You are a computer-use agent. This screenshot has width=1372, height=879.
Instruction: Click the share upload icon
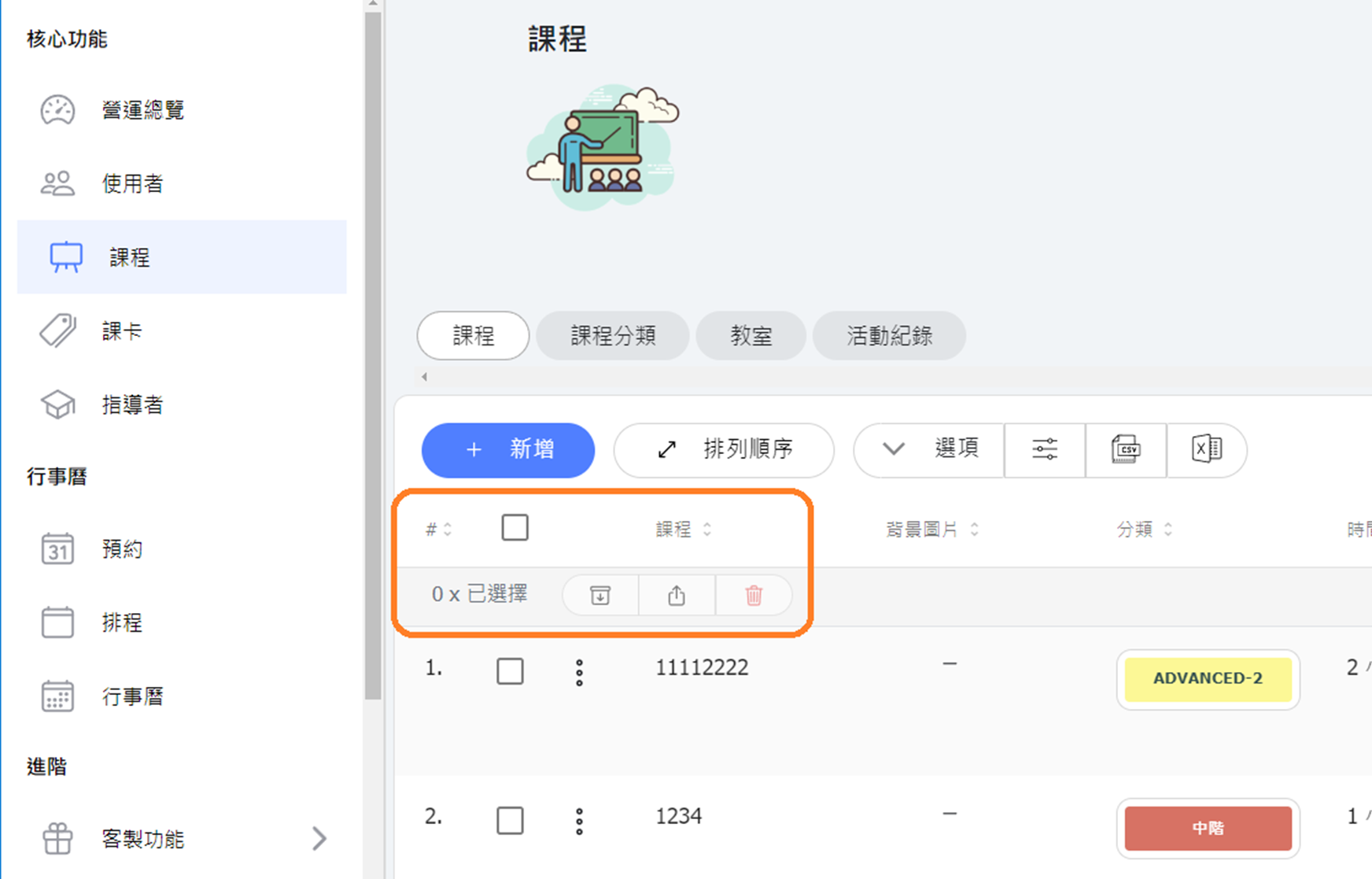[x=677, y=595]
